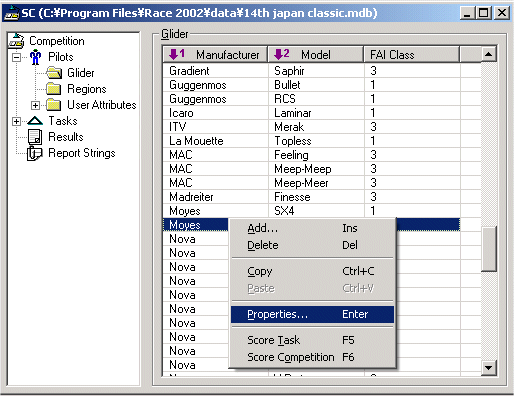This screenshot has height=396, width=514.
Task: Select Tasks label in the tree
Action: click(63, 121)
